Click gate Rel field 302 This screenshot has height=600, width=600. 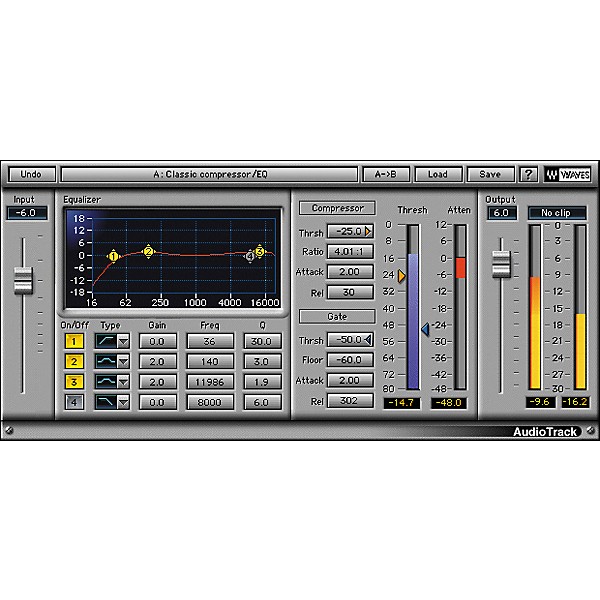350,401
